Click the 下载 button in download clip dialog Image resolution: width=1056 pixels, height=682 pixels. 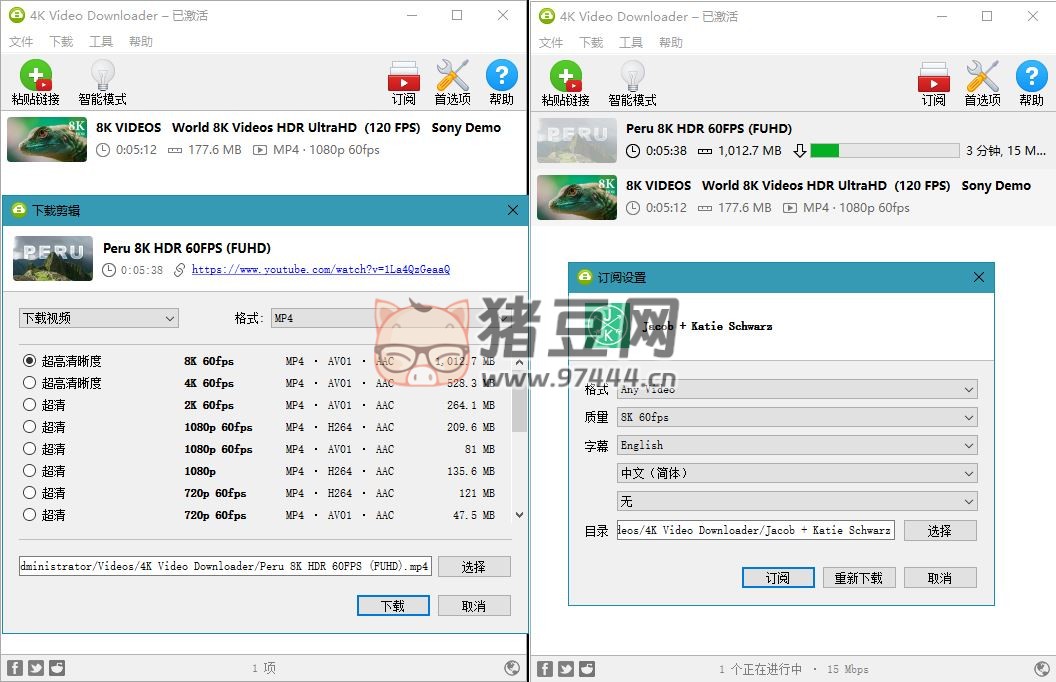[x=392, y=606]
